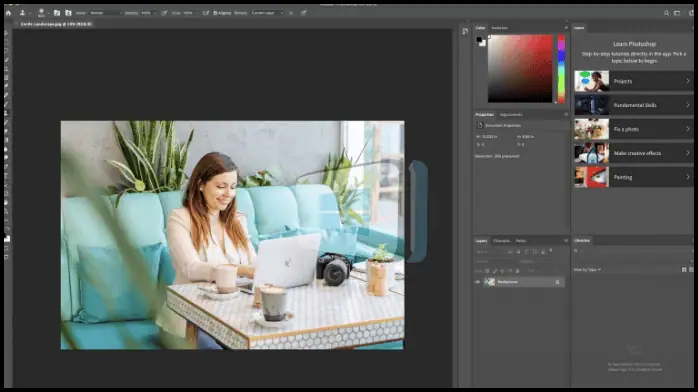This screenshot has width=698, height=392.
Task: Open the collapsed History panel icon
Action: click(465, 31)
